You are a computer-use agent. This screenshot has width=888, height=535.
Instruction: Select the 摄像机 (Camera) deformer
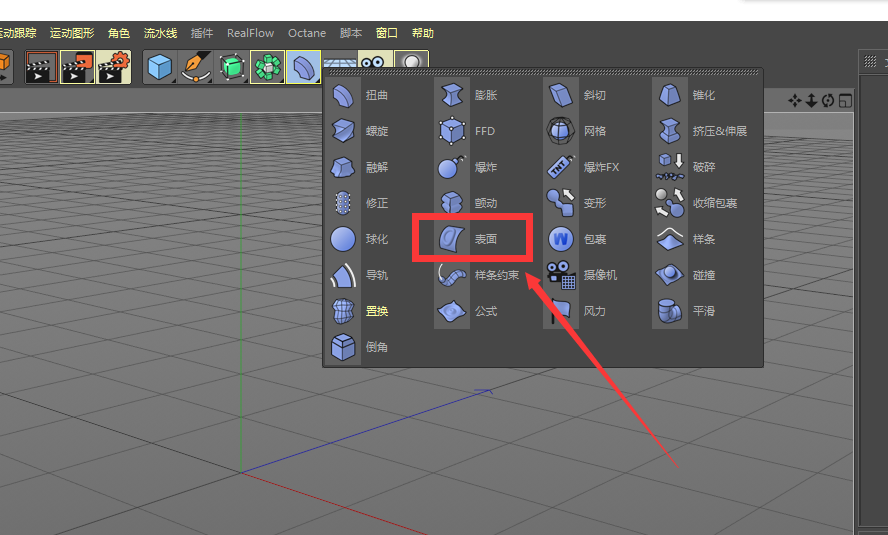point(582,275)
